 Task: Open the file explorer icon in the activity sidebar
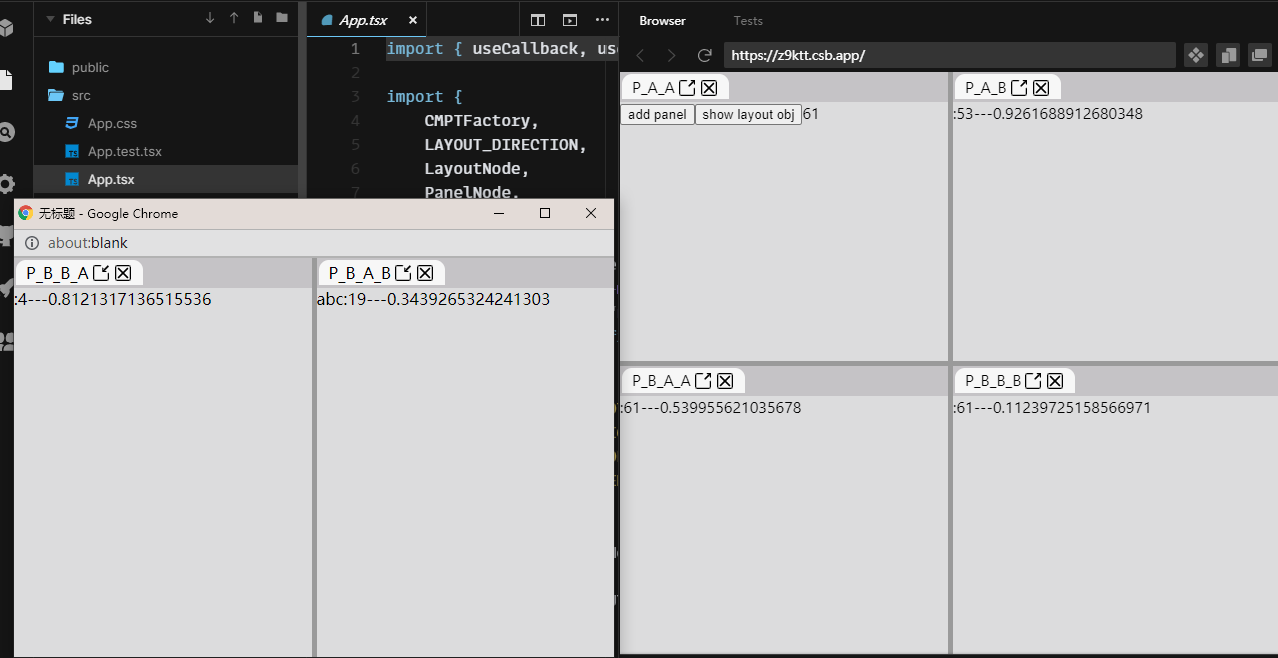6,79
